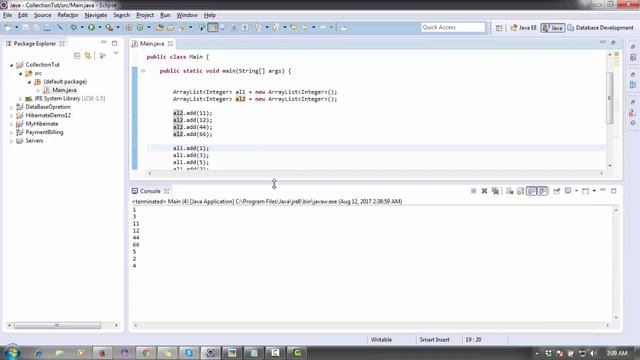Click Pin Console icon

coord(556,191)
